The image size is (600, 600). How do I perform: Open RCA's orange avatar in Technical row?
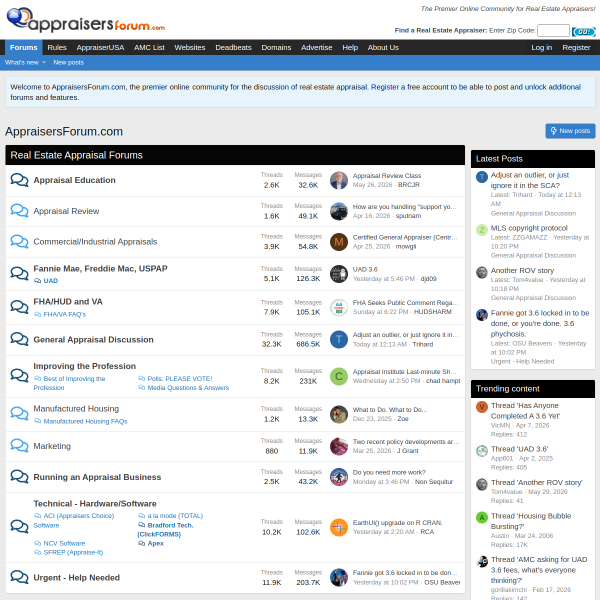coord(339,527)
